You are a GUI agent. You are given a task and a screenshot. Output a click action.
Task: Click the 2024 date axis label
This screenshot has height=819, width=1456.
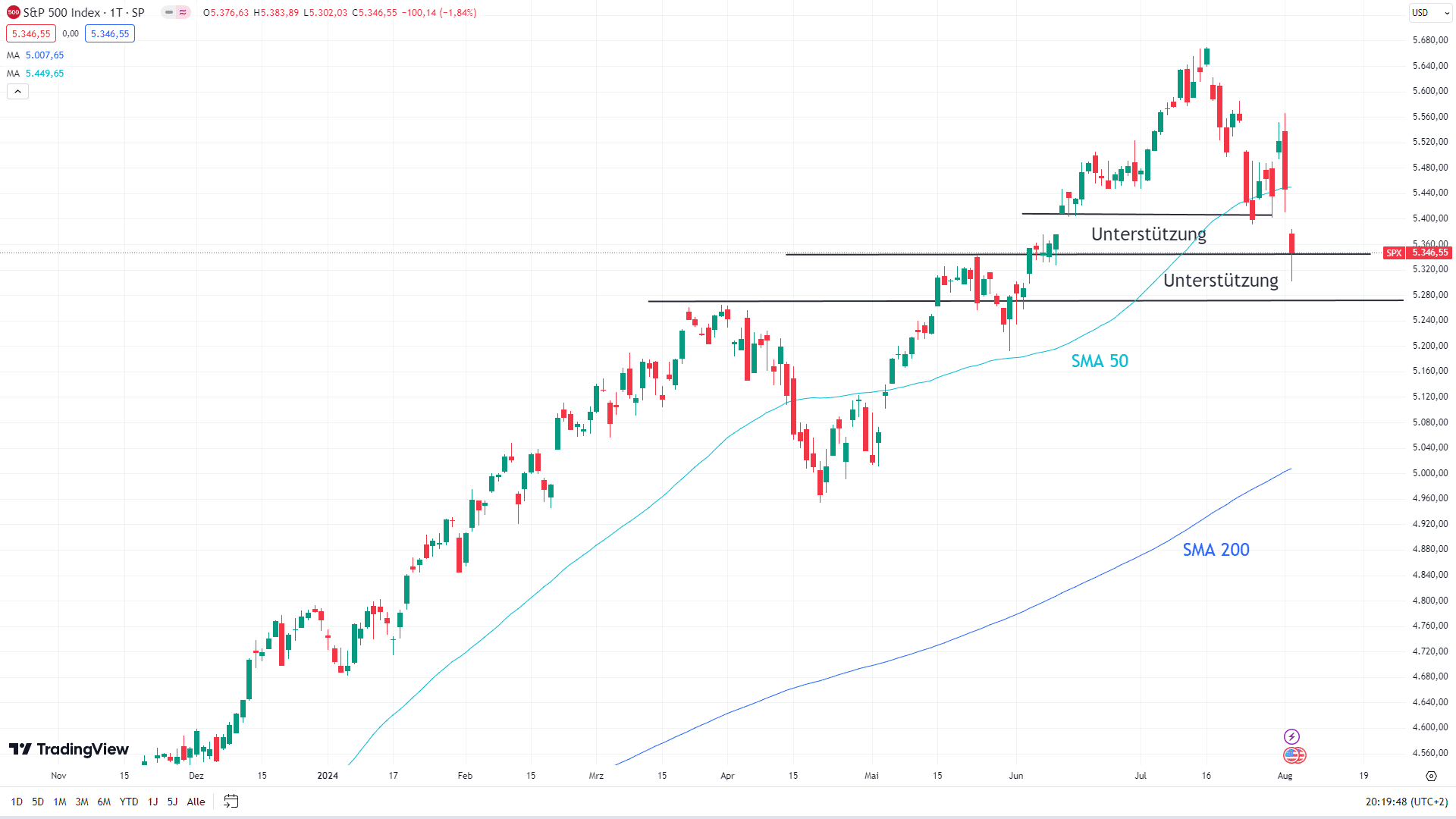tap(328, 776)
